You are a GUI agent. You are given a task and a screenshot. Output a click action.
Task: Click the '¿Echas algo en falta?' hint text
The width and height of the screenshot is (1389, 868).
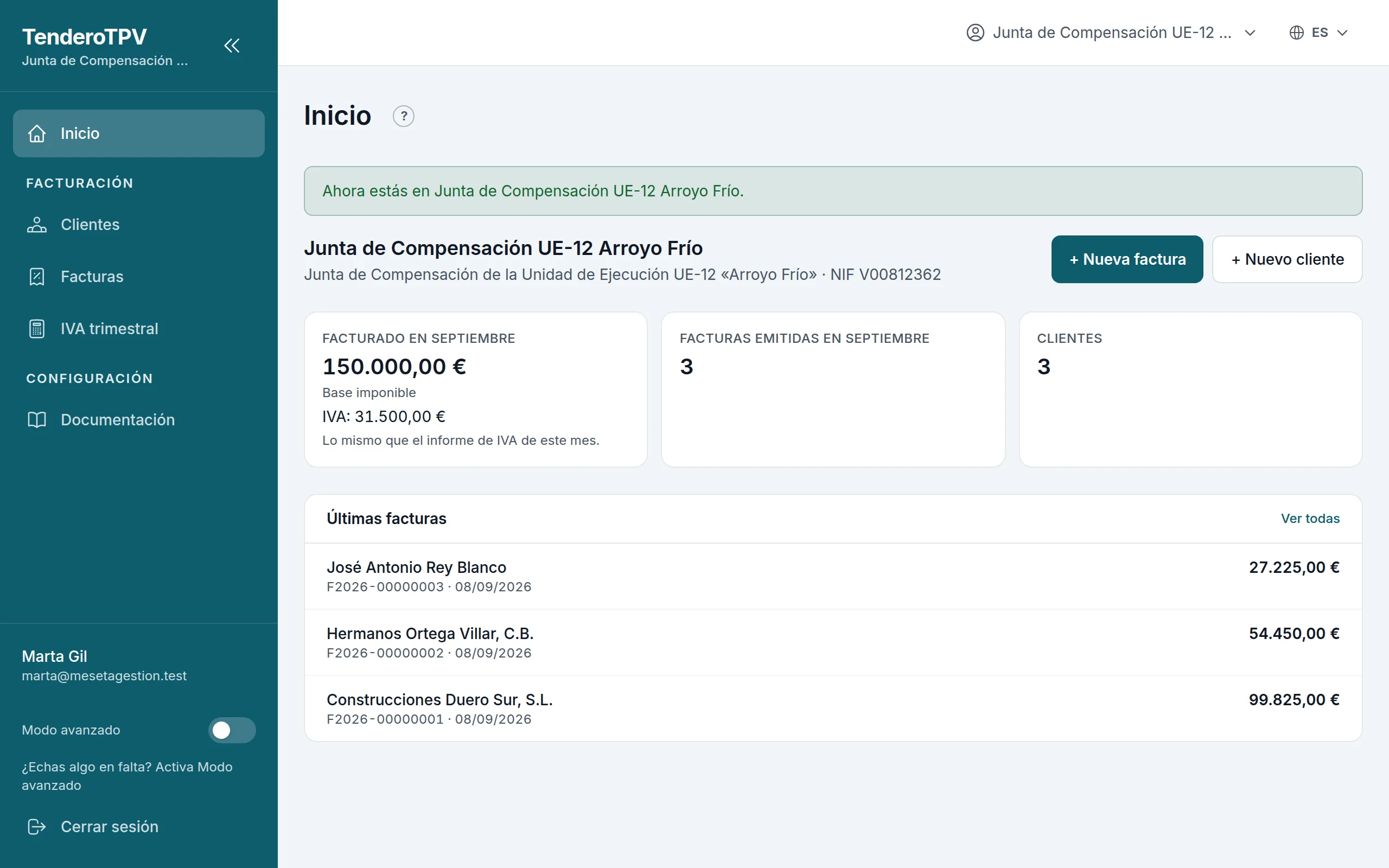click(x=127, y=776)
